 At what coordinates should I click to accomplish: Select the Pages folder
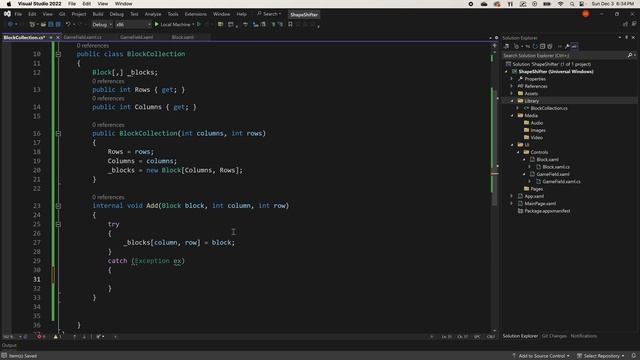coord(536,189)
